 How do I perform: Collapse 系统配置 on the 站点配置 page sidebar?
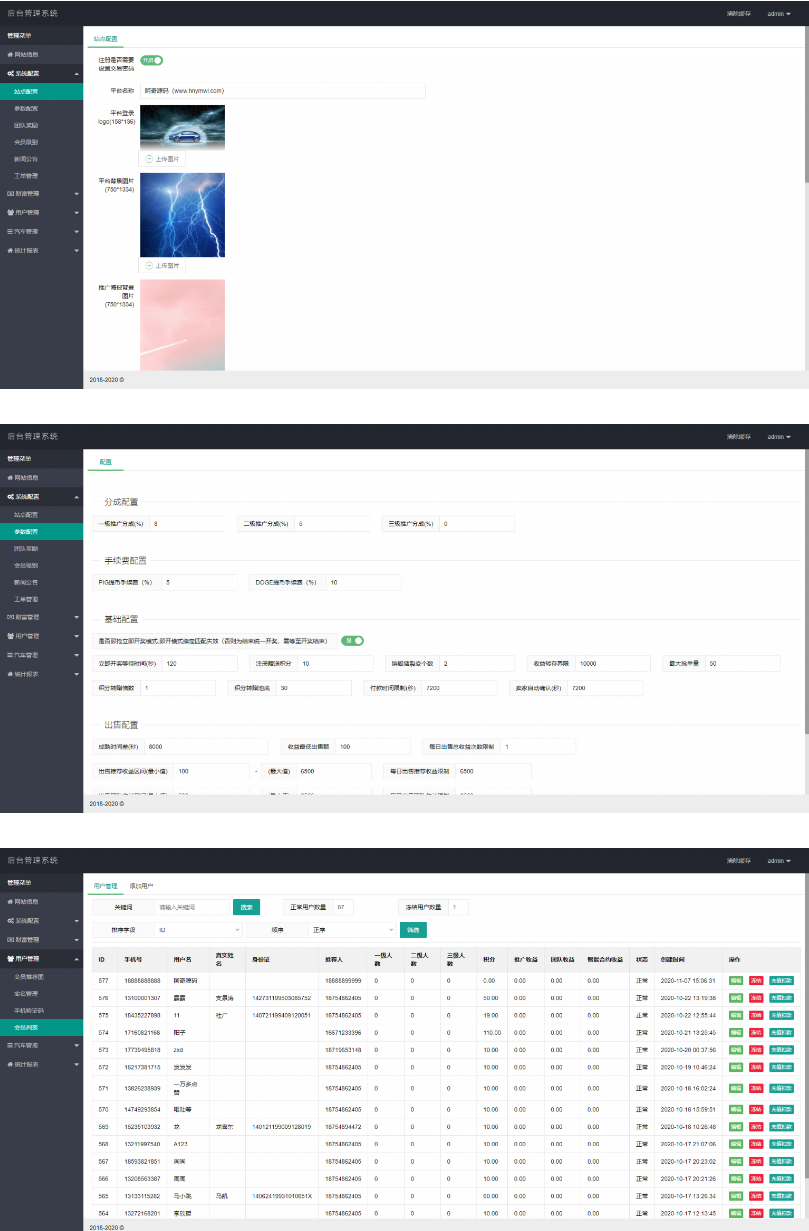point(77,75)
